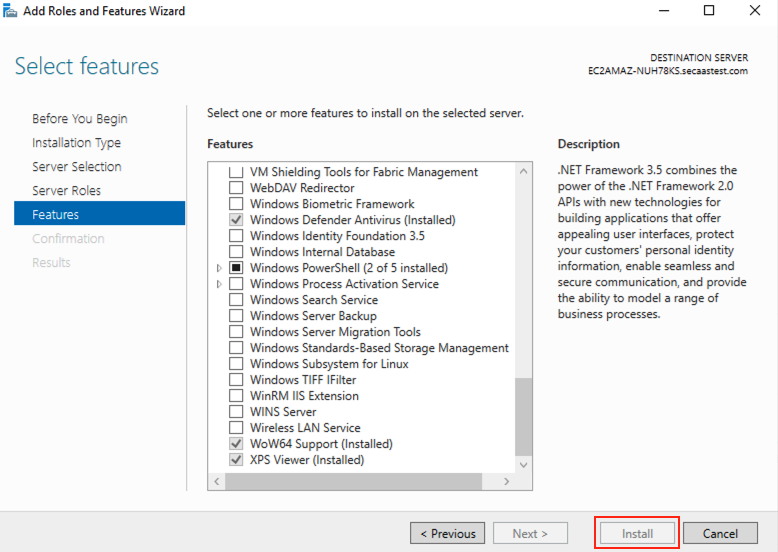Click the horizontal scroll left arrow

(217, 481)
